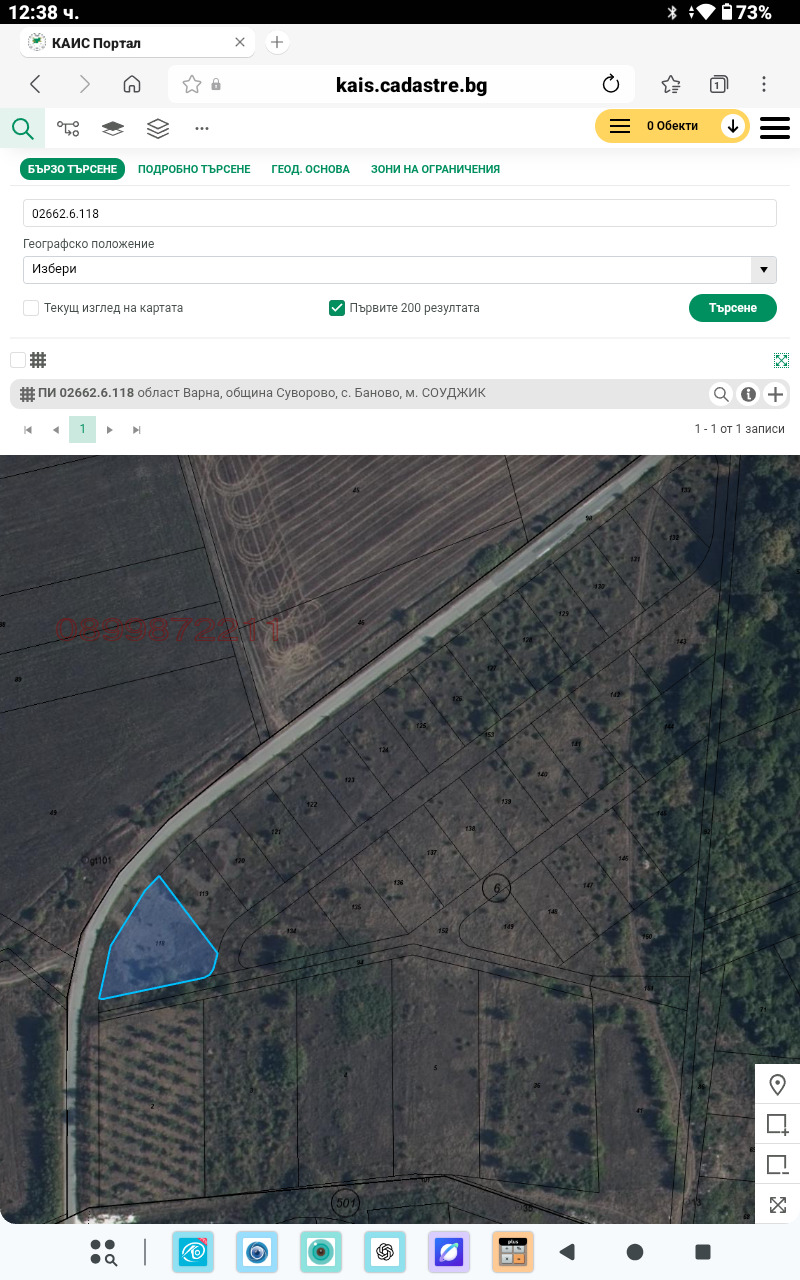Open a new browser tab
The height and width of the screenshot is (1280, 800).
point(278,42)
